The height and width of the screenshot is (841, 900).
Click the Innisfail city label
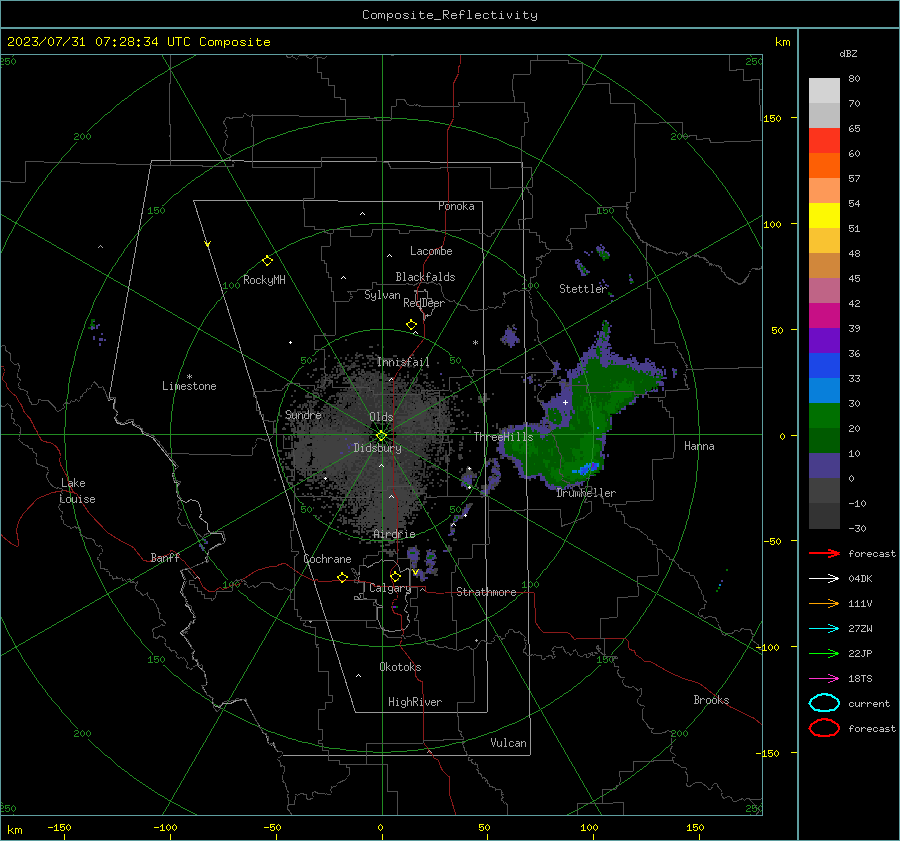(x=403, y=362)
